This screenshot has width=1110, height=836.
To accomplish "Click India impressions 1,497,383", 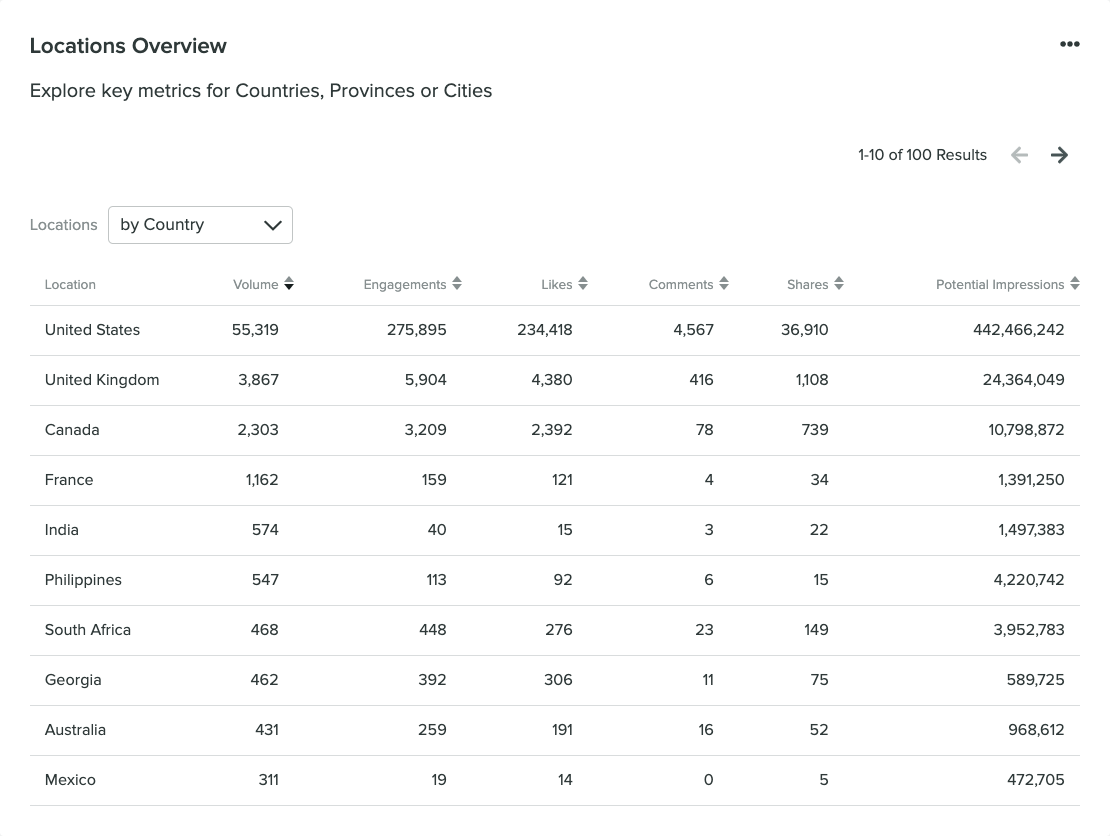I will (x=1031, y=530).
